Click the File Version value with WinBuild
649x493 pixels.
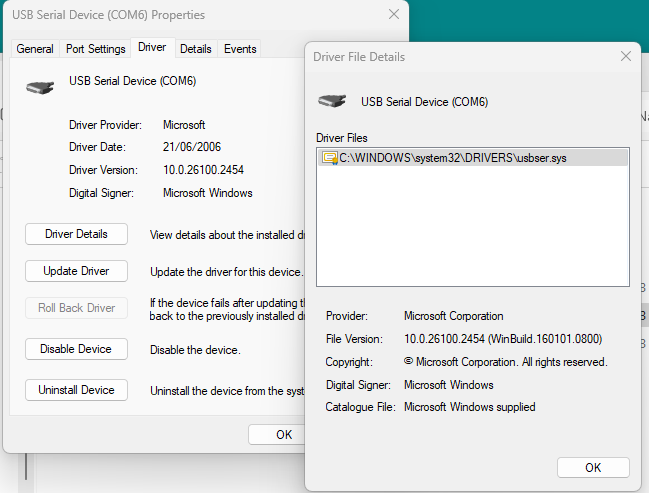503,339
